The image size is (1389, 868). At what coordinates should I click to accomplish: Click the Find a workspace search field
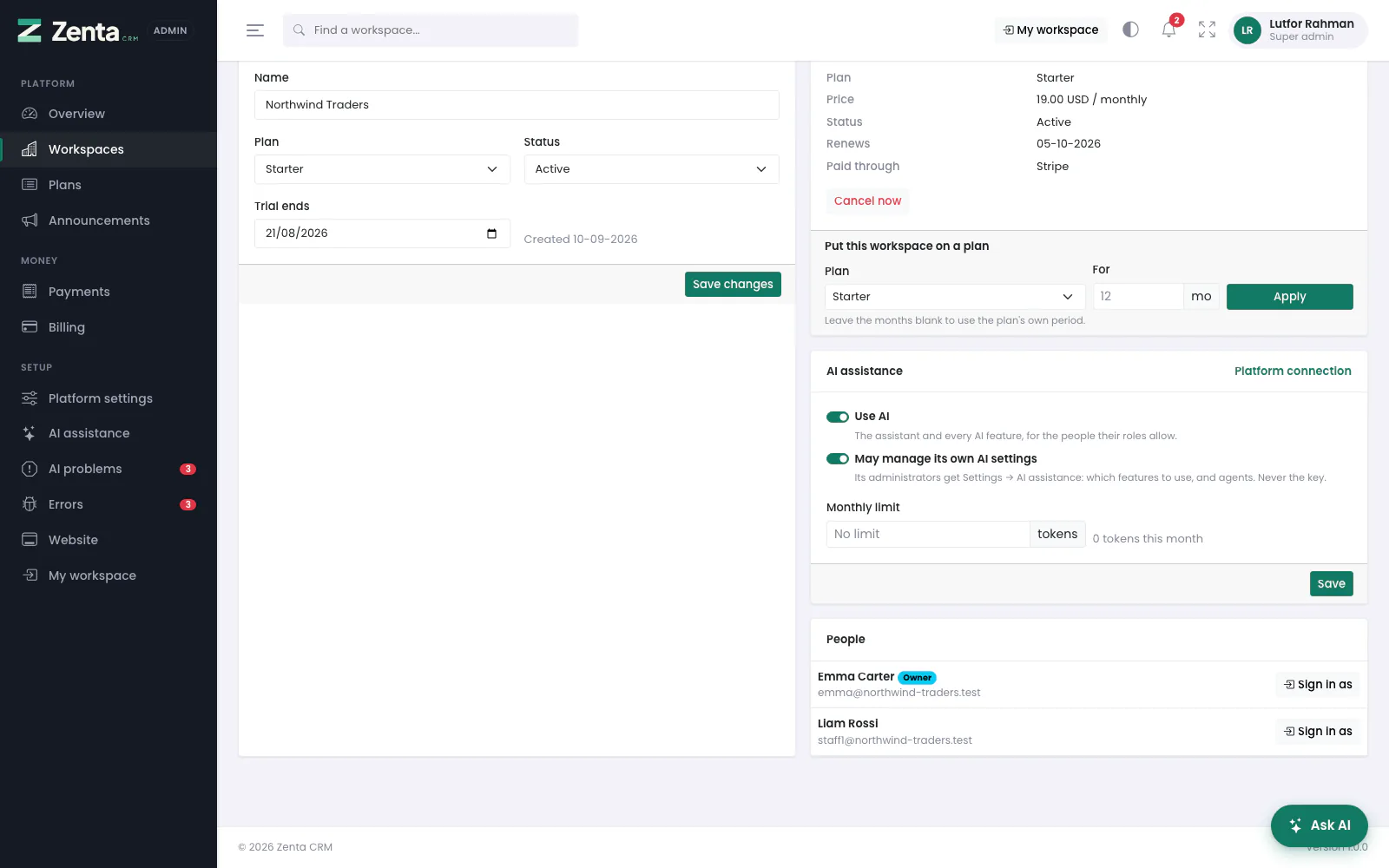431,30
